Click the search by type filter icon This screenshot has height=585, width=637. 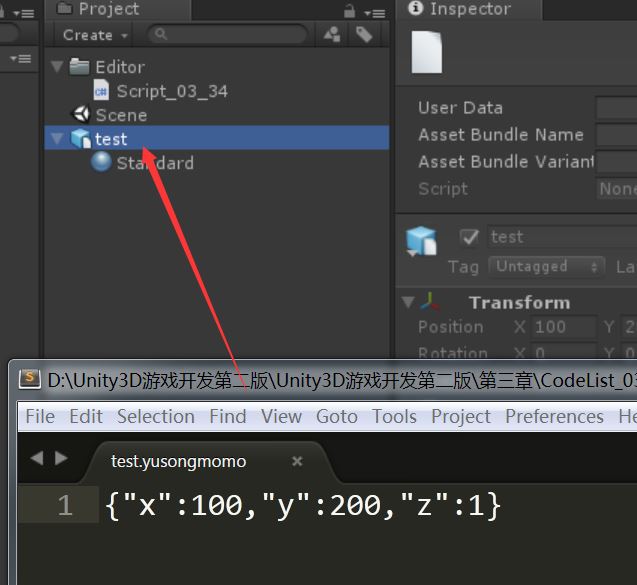point(332,35)
